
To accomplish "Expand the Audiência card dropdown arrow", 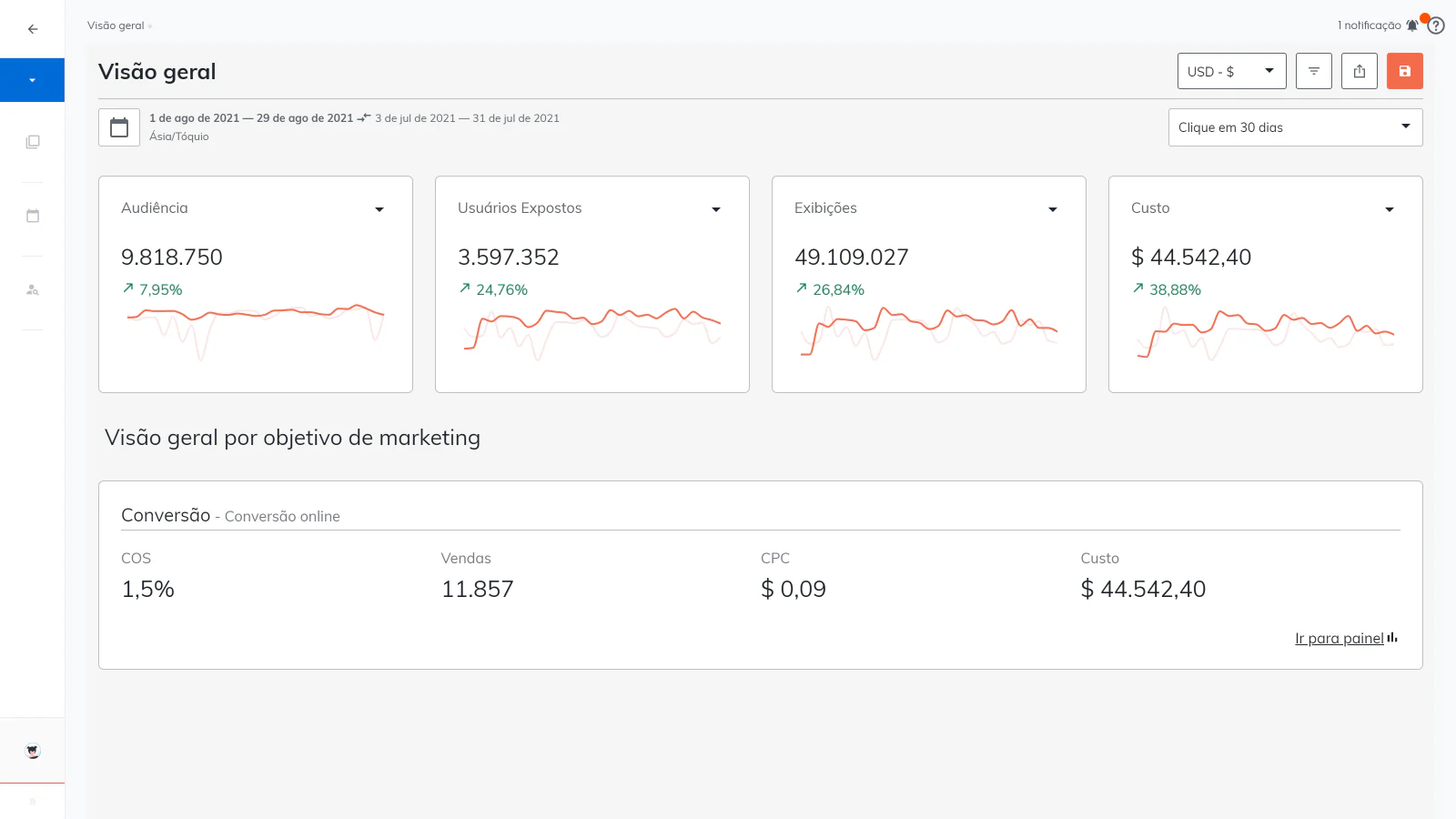I will [379, 209].
